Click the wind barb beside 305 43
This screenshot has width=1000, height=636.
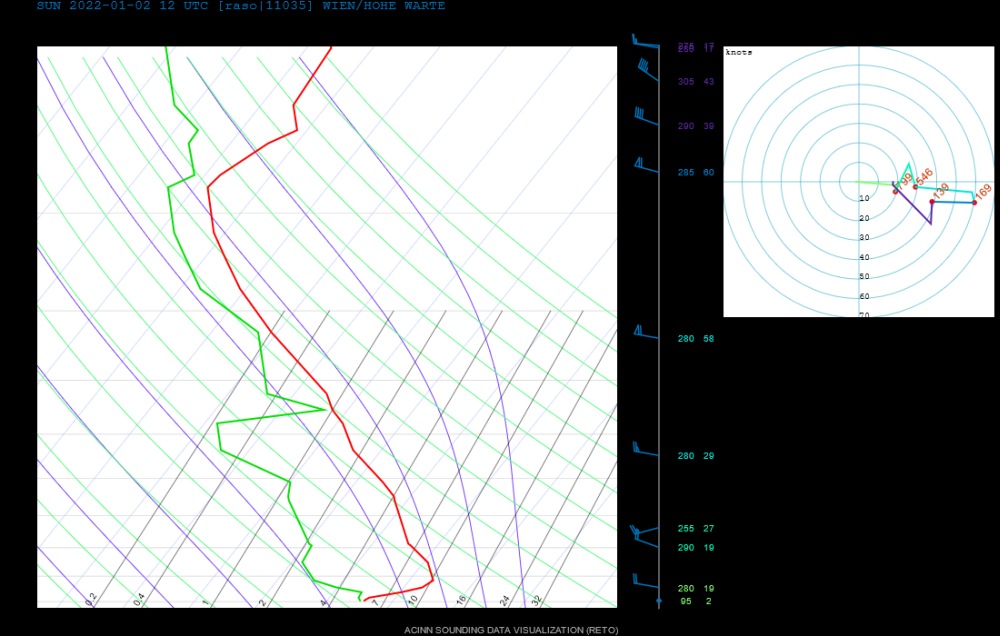click(645, 71)
